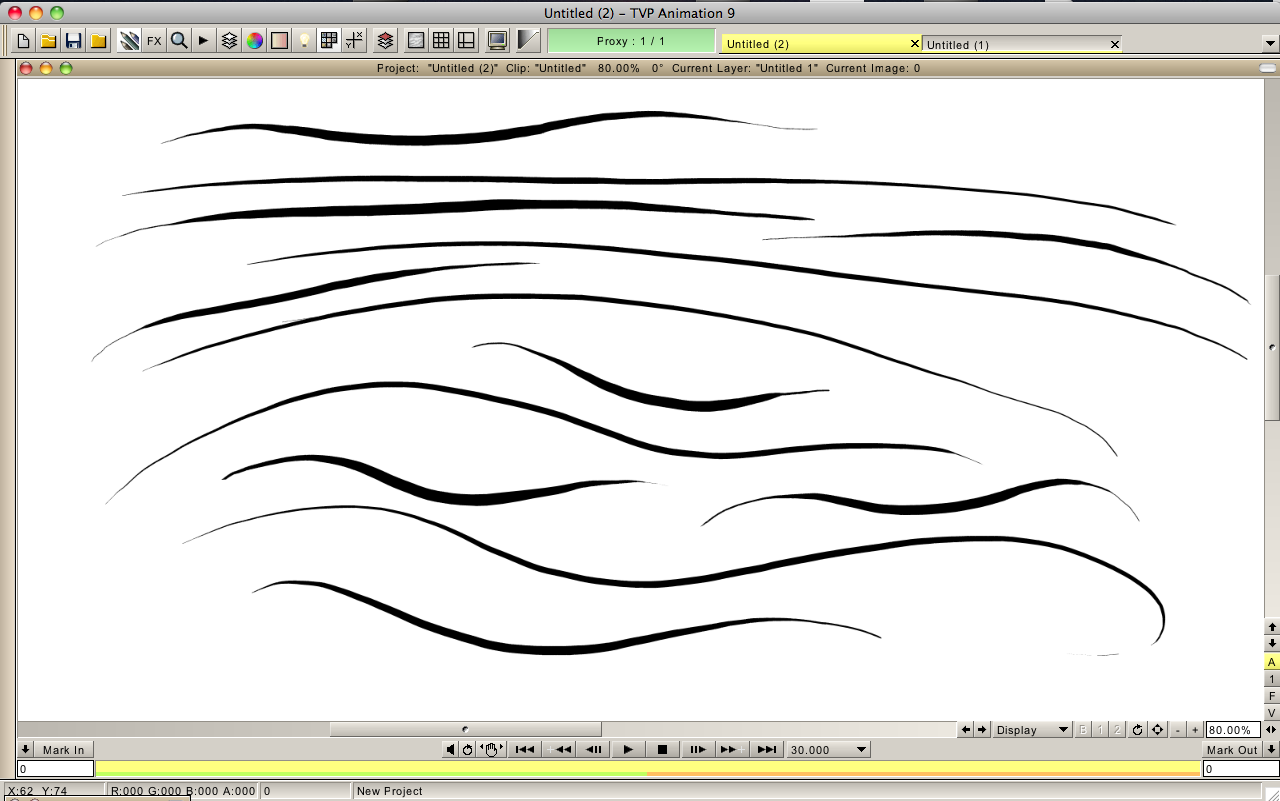Click the red stacked layers icon
Screen dimensions: 1280x801
tap(385, 41)
